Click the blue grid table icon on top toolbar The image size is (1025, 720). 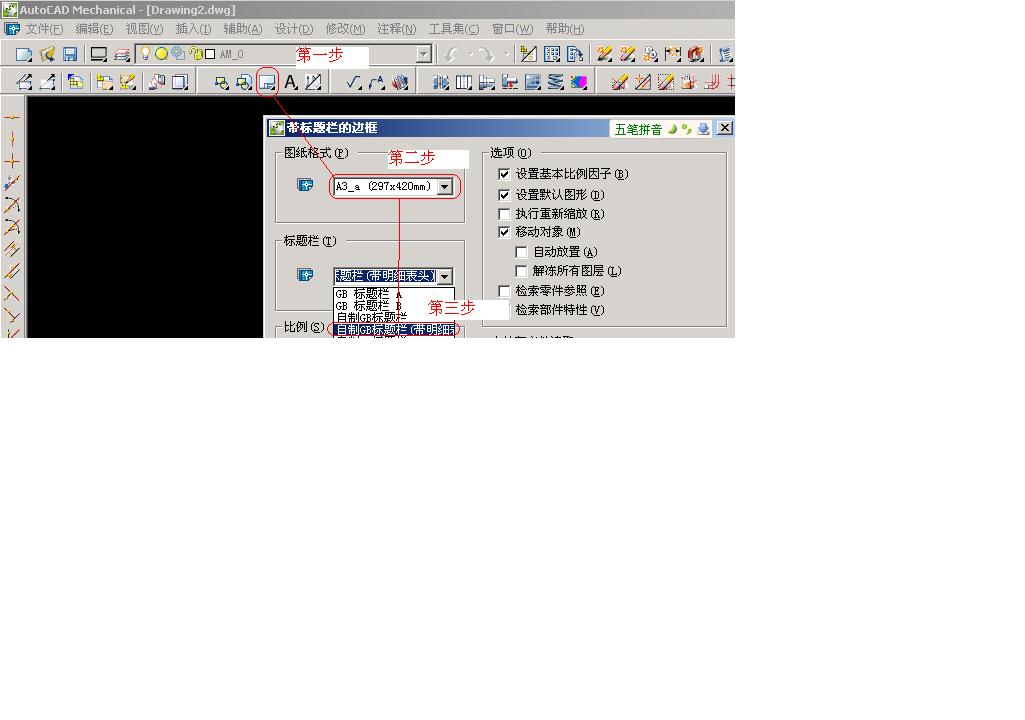[x=552, y=55]
